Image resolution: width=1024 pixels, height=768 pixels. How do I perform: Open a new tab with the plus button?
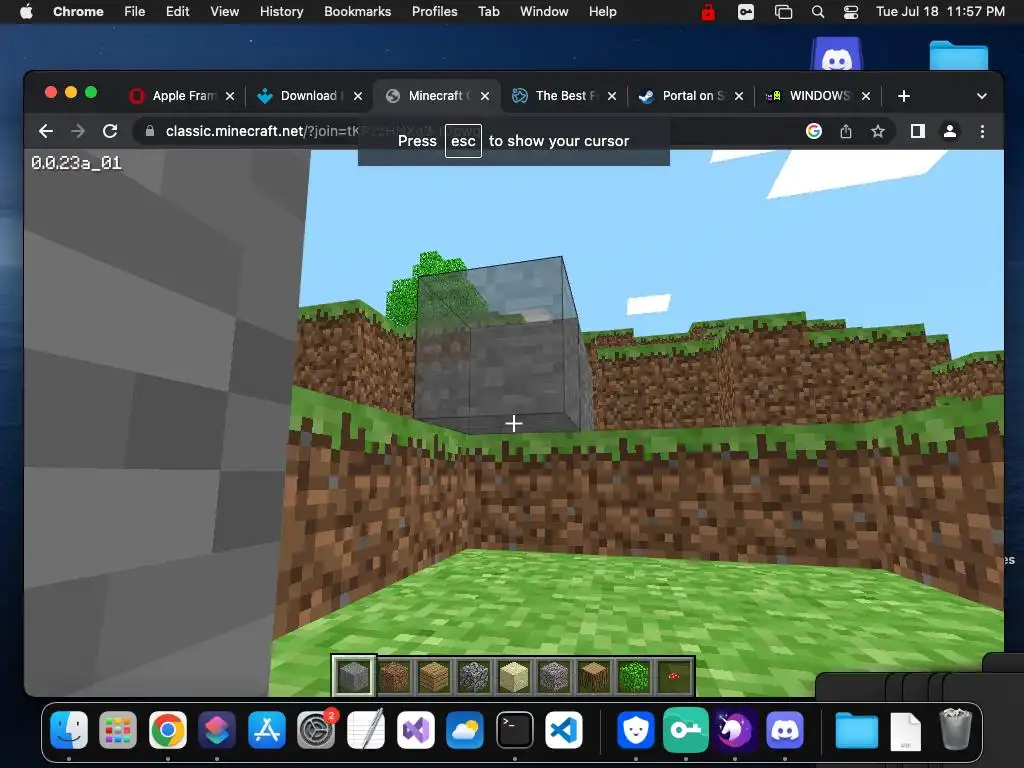coord(904,96)
